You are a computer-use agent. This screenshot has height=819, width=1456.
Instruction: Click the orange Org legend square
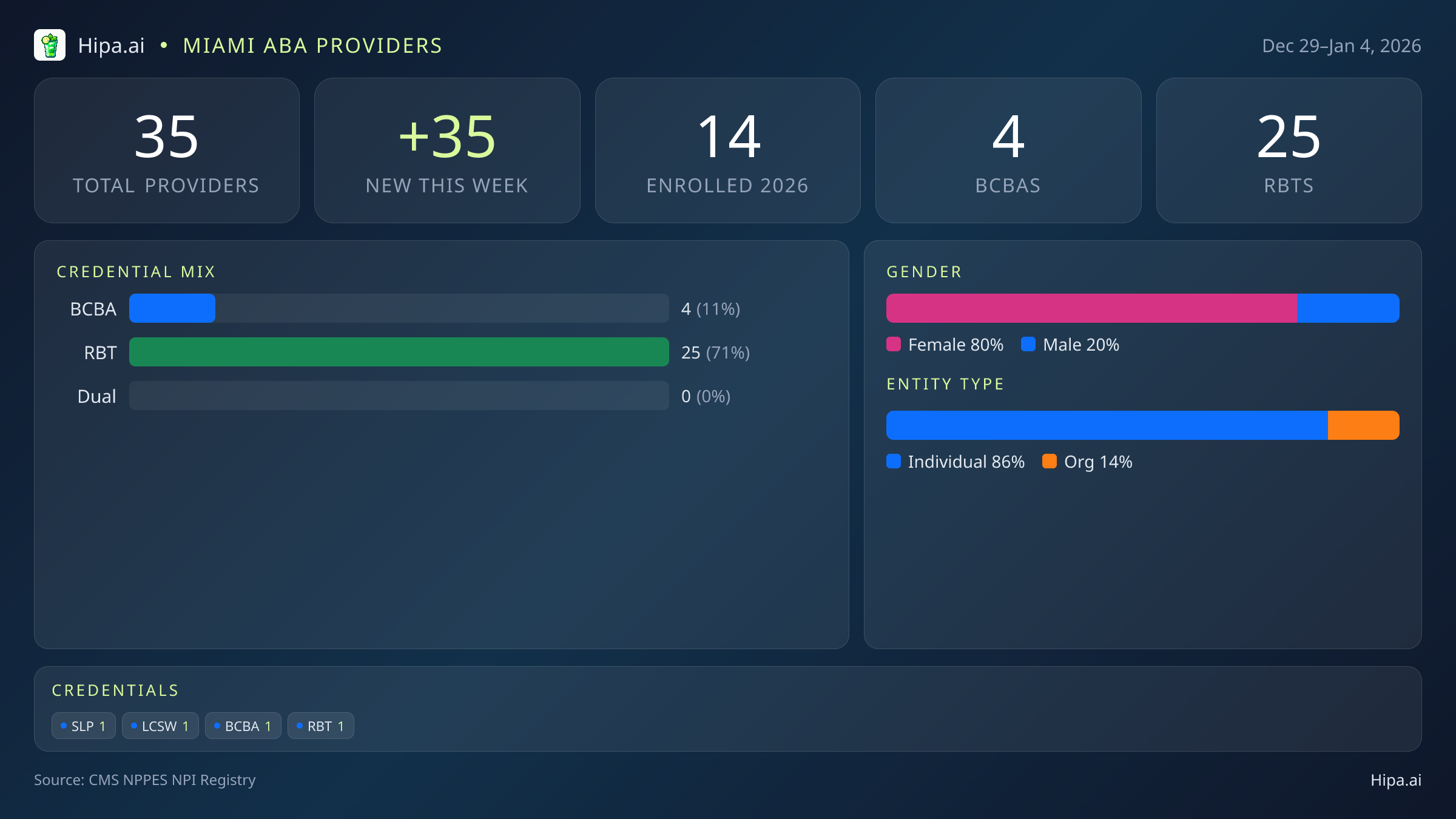[1050, 462]
